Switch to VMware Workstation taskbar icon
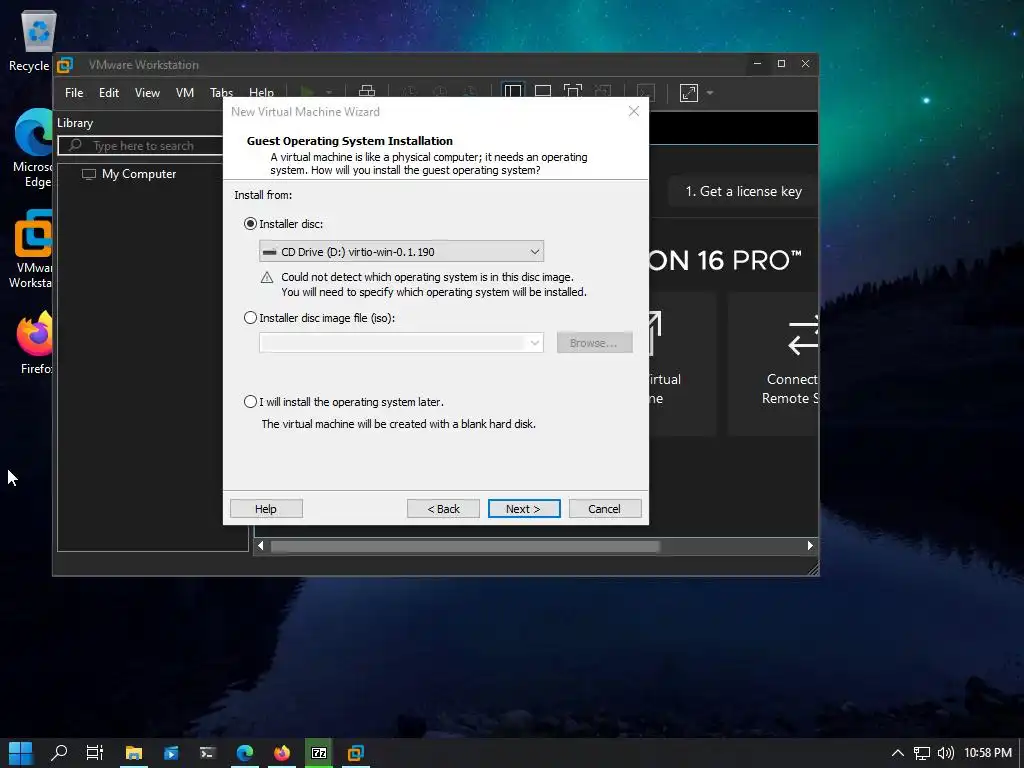Image resolution: width=1024 pixels, height=768 pixels. (356, 753)
